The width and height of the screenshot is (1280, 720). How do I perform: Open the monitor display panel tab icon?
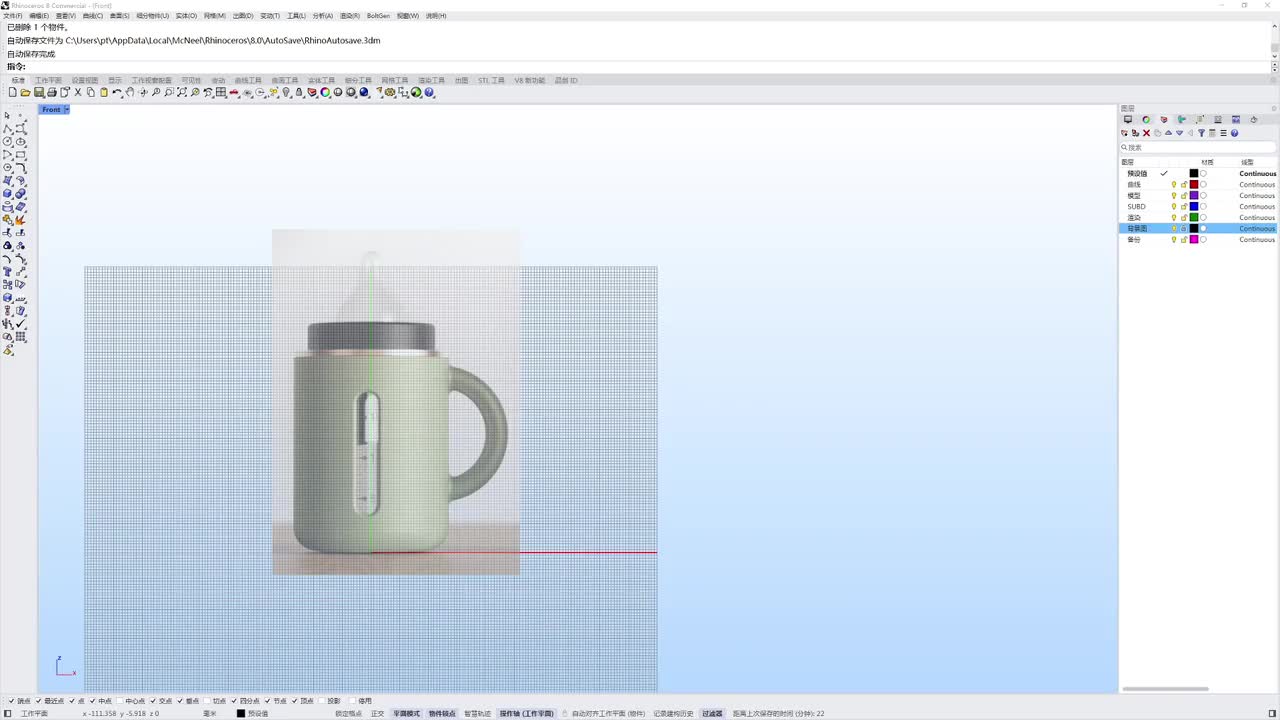tap(1128, 119)
